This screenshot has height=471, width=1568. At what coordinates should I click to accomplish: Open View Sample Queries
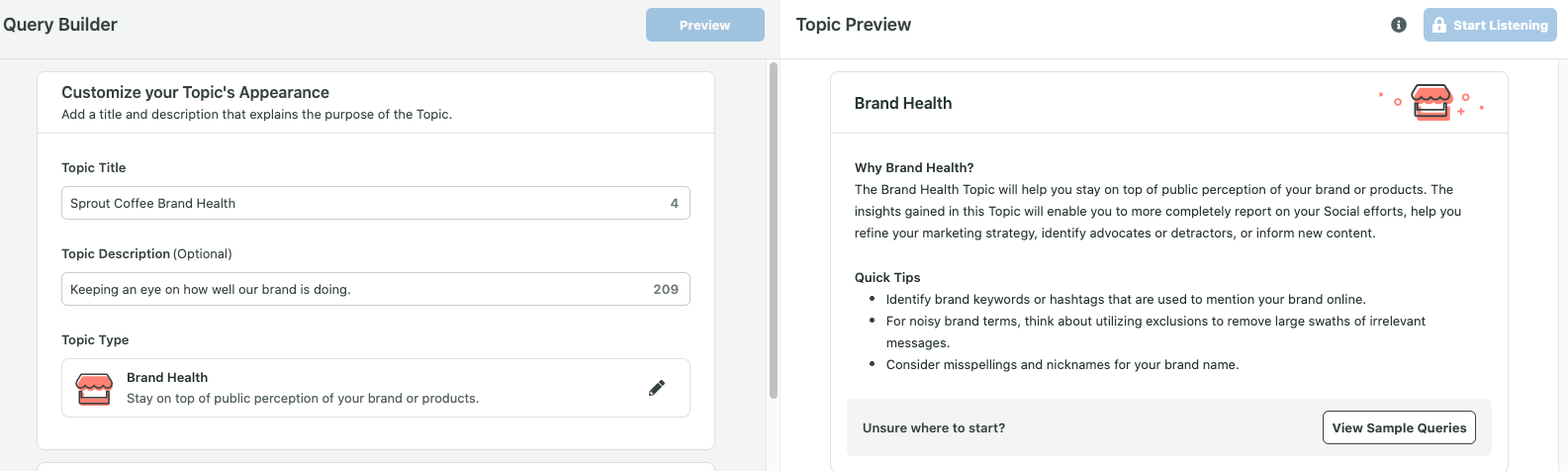coord(1399,427)
